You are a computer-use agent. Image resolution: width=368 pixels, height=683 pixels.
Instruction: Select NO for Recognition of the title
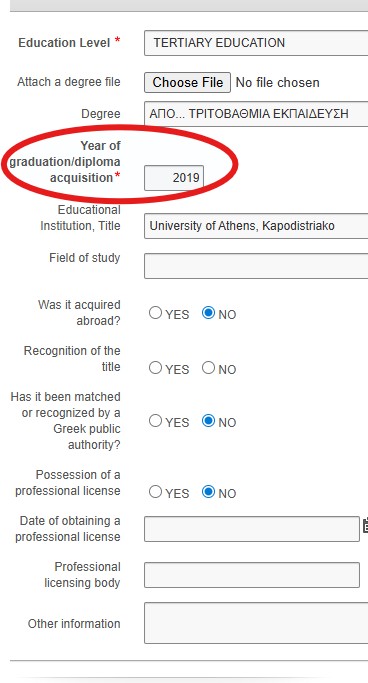[x=209, y=368]
